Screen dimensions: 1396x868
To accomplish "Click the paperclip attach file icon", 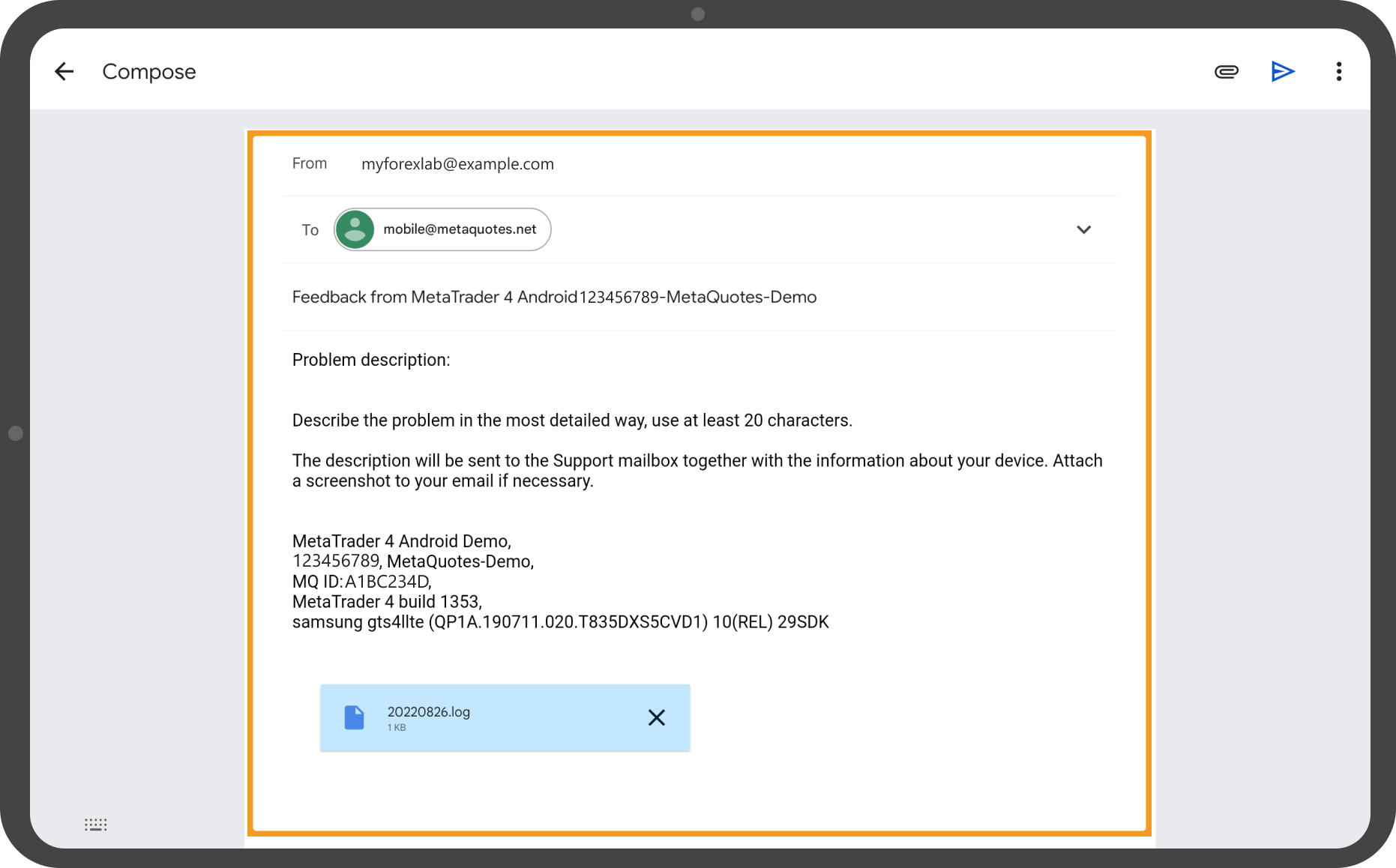I will click(x=1226, y=72).
